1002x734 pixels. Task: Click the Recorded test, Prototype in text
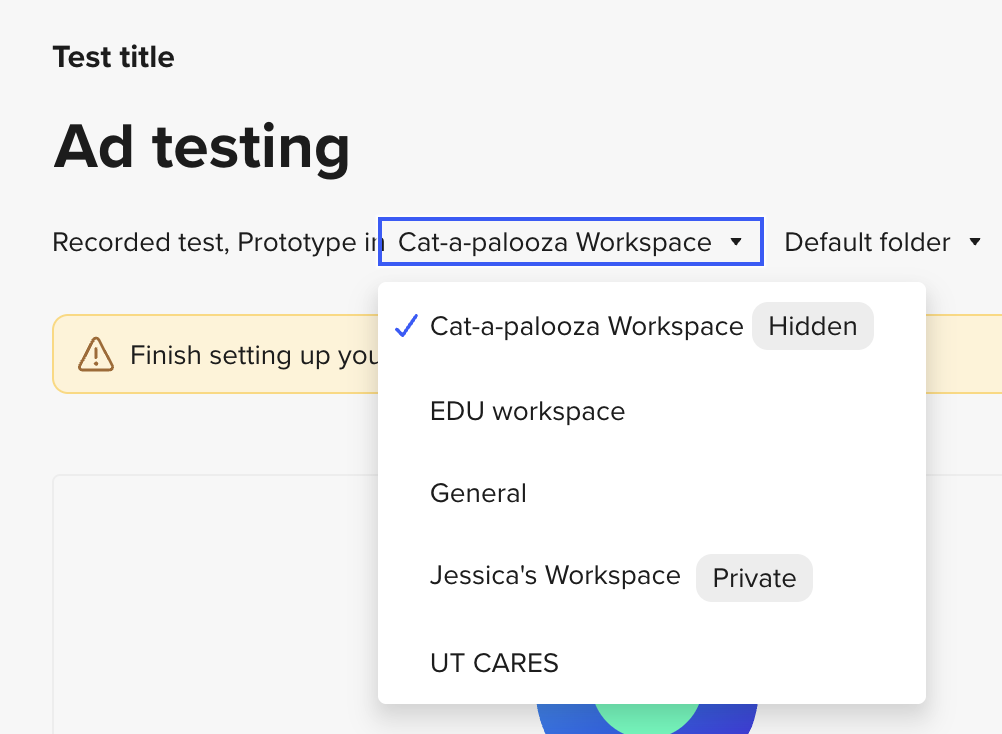[212, 242]
